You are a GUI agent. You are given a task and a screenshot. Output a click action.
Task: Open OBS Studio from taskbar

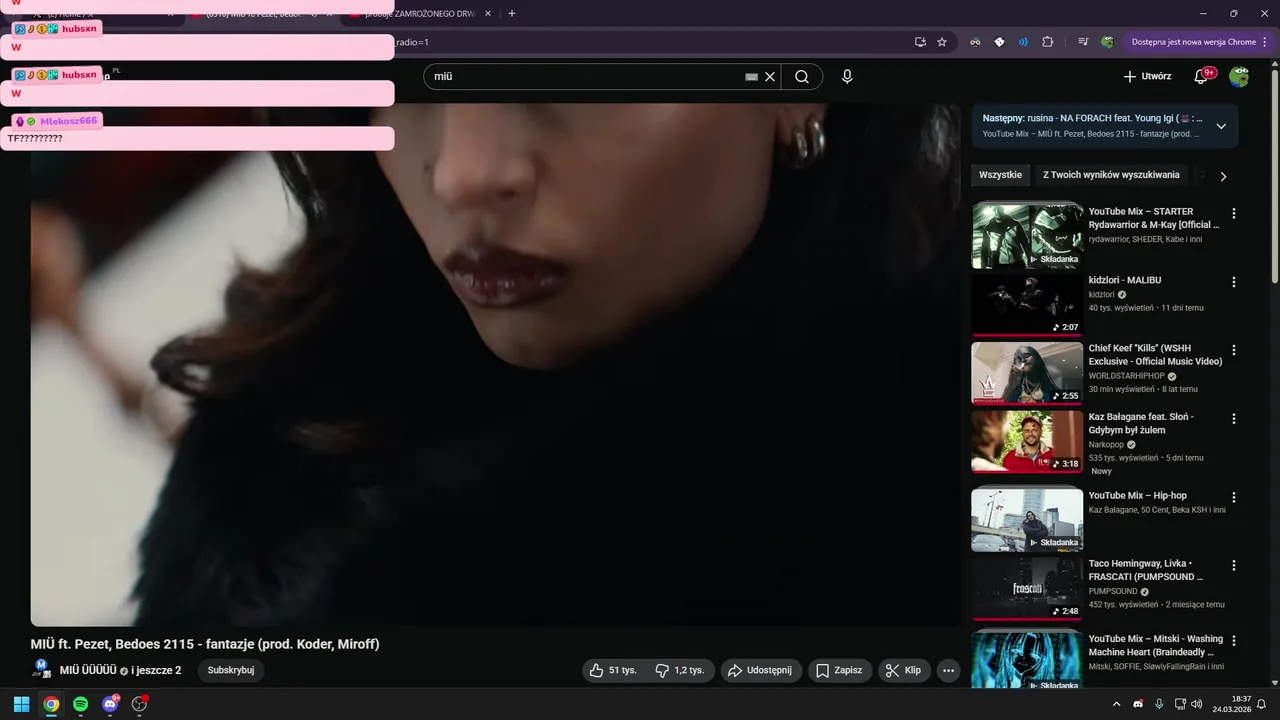pos(139,704)
